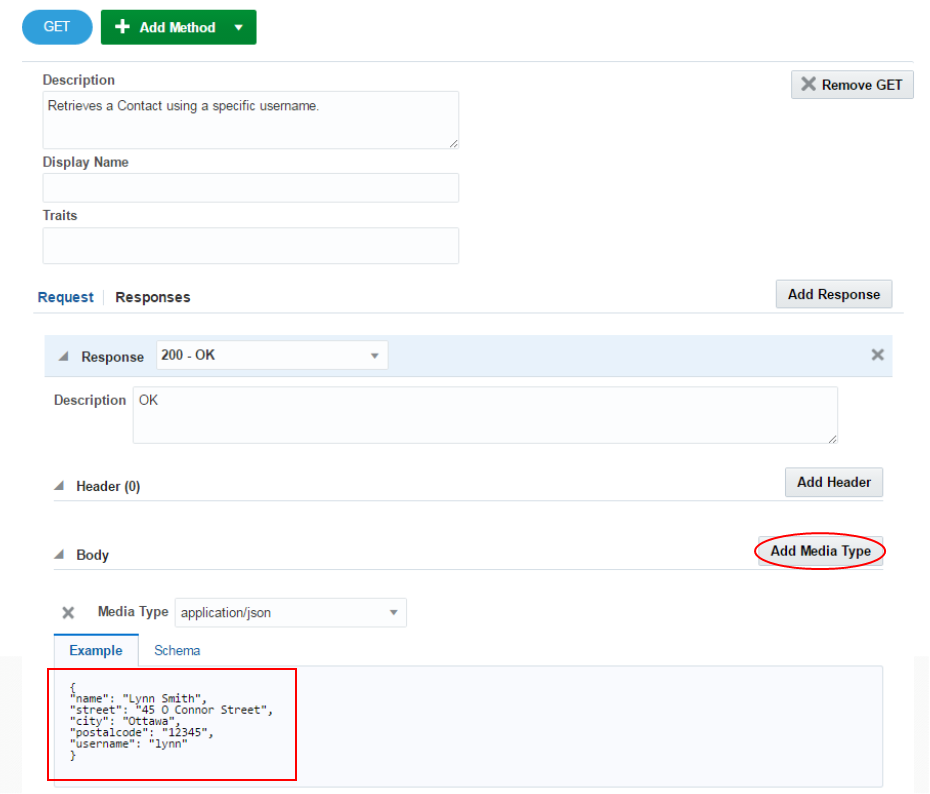Click the Add Media Type button
The width and height of the screenshot is (930, 794).
820,551
